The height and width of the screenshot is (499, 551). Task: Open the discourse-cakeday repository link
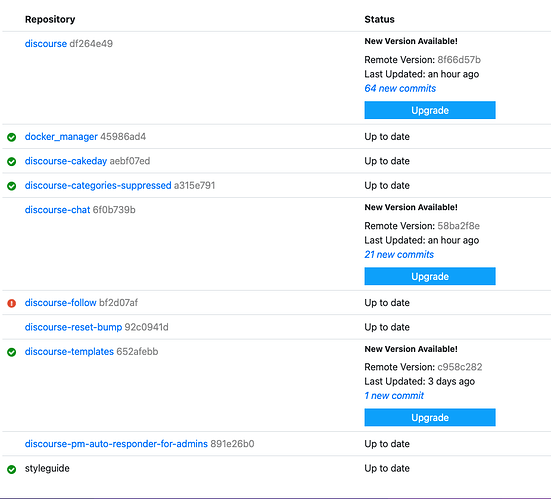[66, 161]
